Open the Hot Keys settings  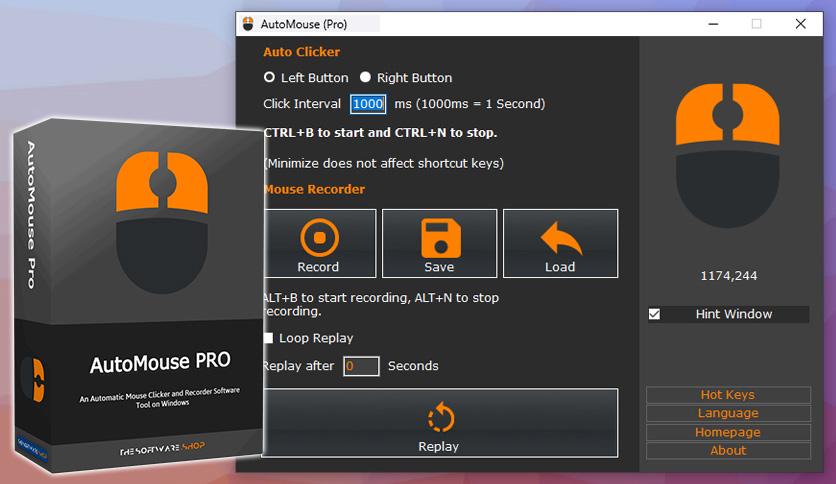[728, 395]
